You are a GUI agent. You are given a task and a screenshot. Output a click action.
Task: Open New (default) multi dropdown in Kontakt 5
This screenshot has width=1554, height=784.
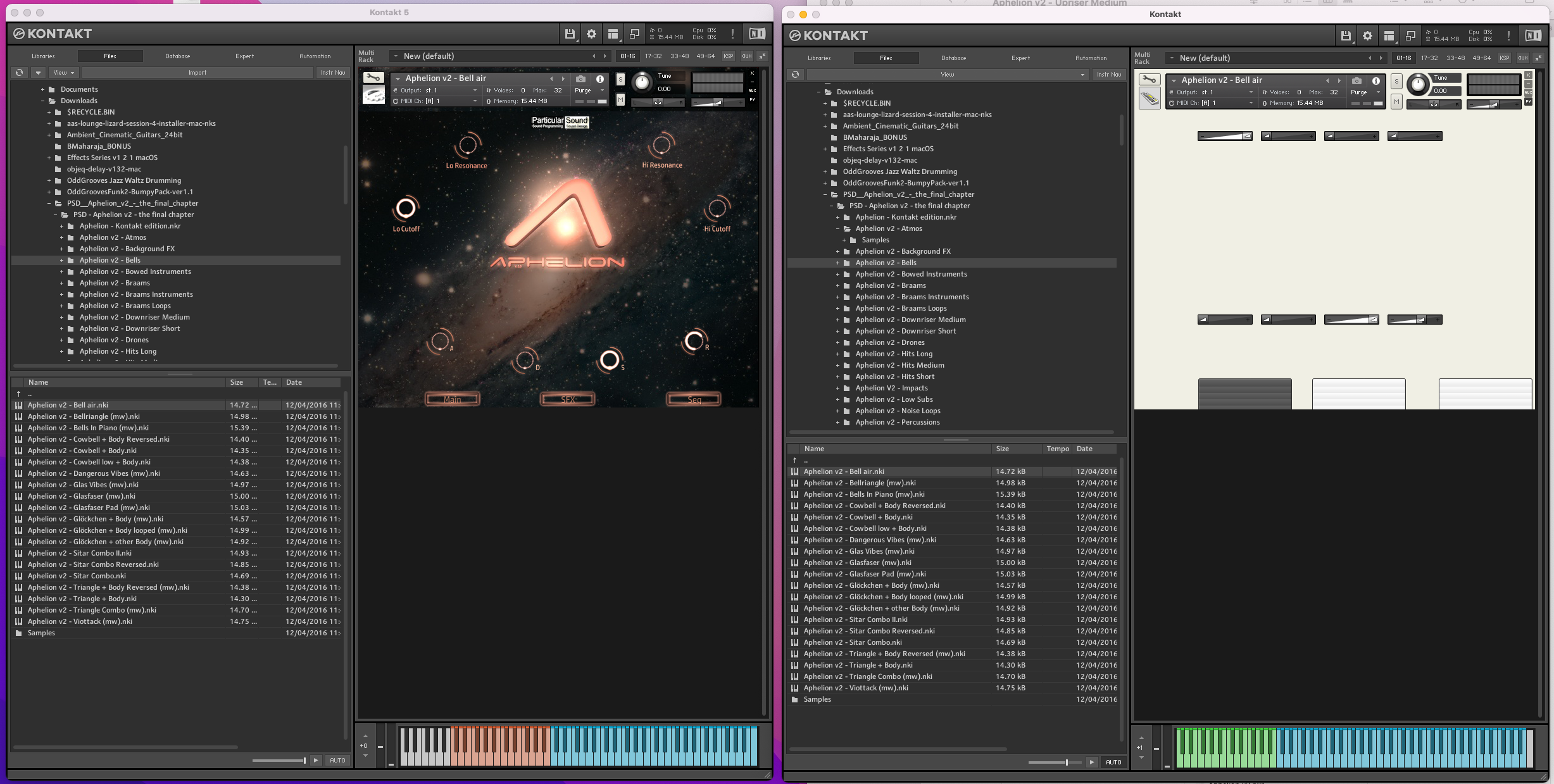pyautogui.click(x=500, y=56)
